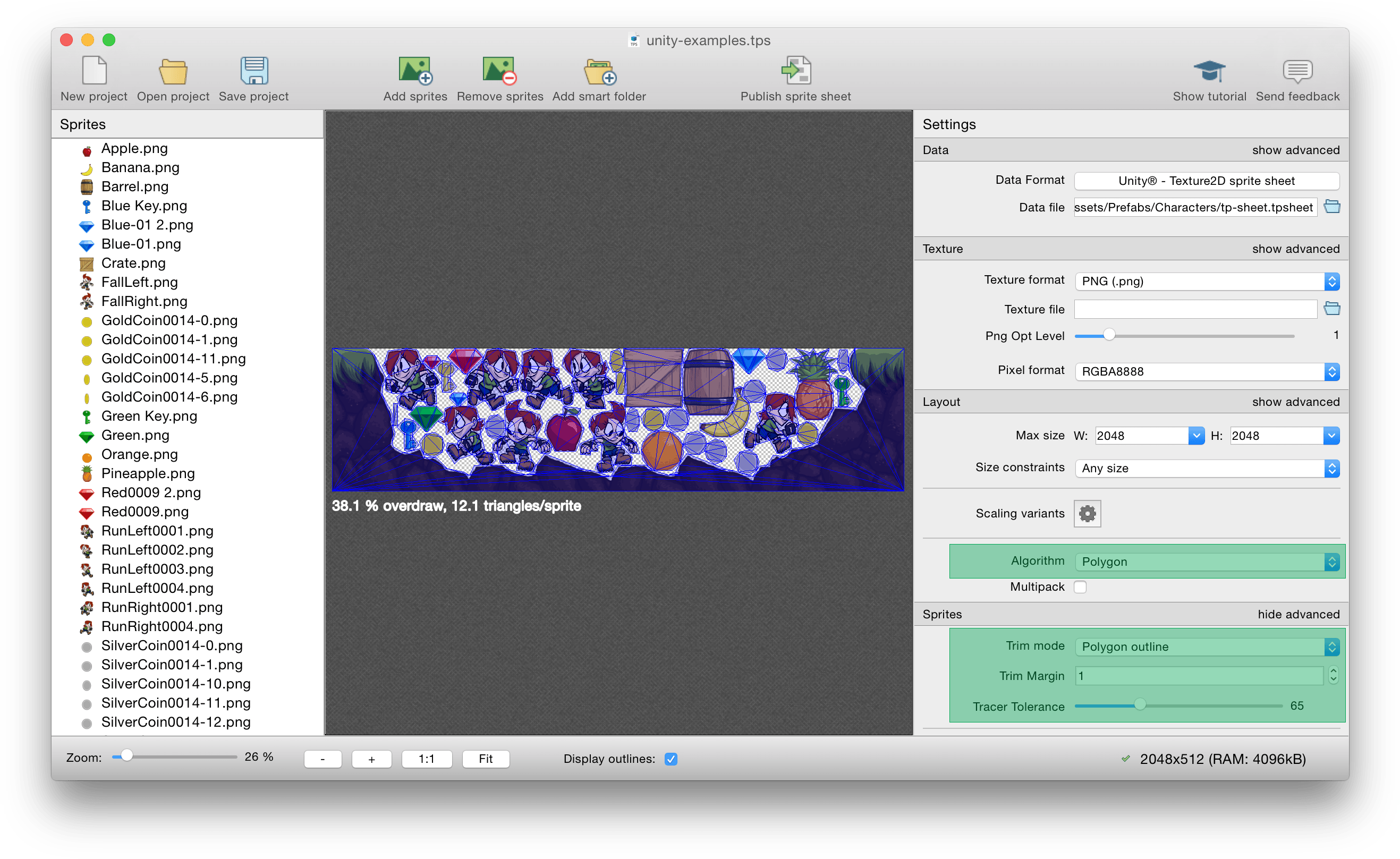Click the Add sprites icon
This screenshot has width=1400, height=859.
pyautogui.click(x=415, y=71)
